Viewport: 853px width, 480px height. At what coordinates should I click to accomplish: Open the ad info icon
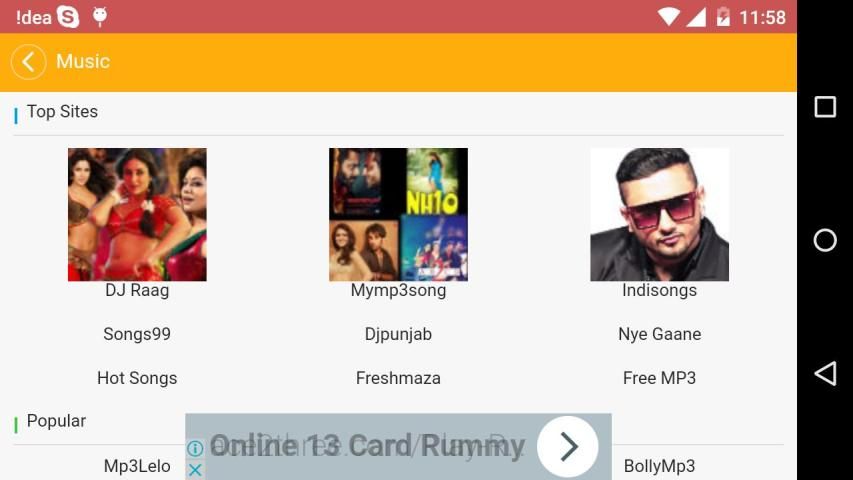coord(195,448)
